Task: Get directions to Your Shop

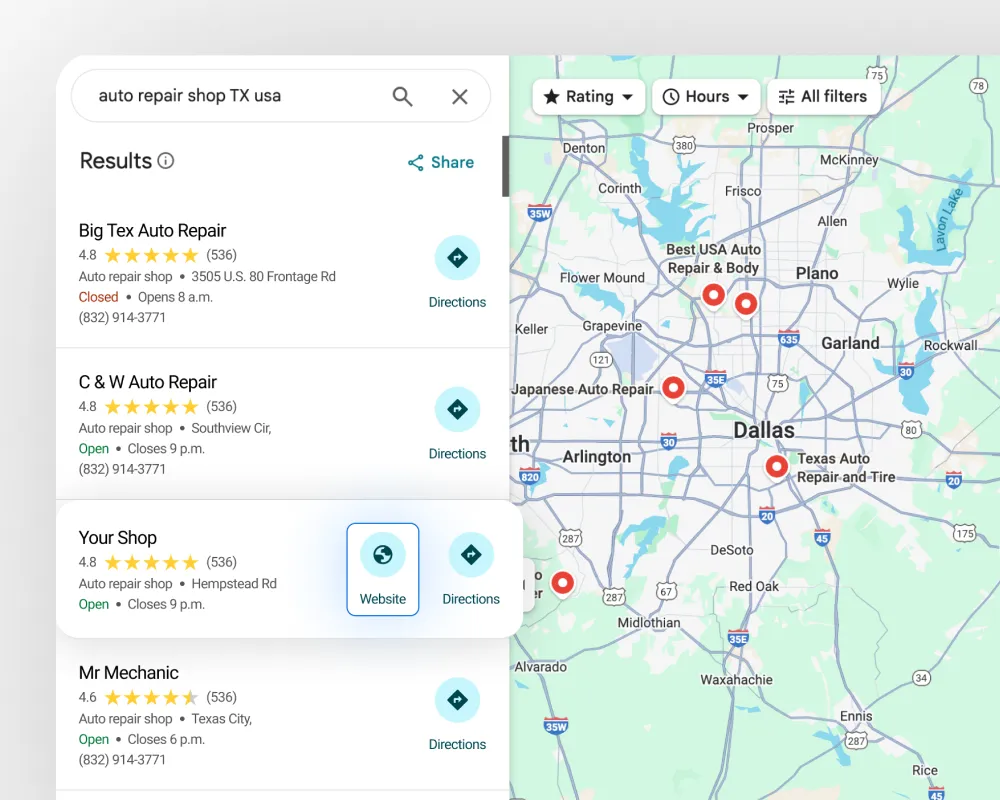Action: click(x=471, y=555)
